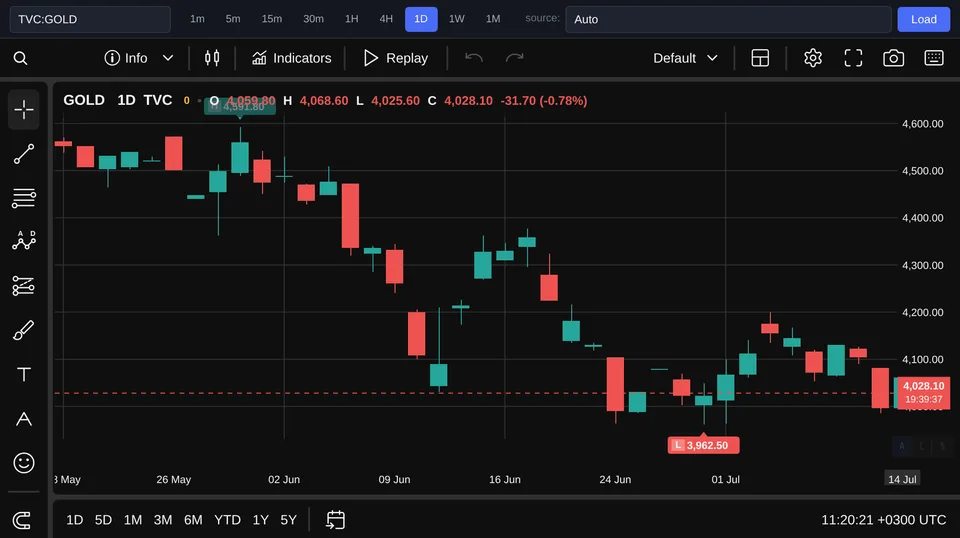The height and width of the screenshot is (538, 960).
Task: Open chart layout grid selector
Action: tap(760, 58)
